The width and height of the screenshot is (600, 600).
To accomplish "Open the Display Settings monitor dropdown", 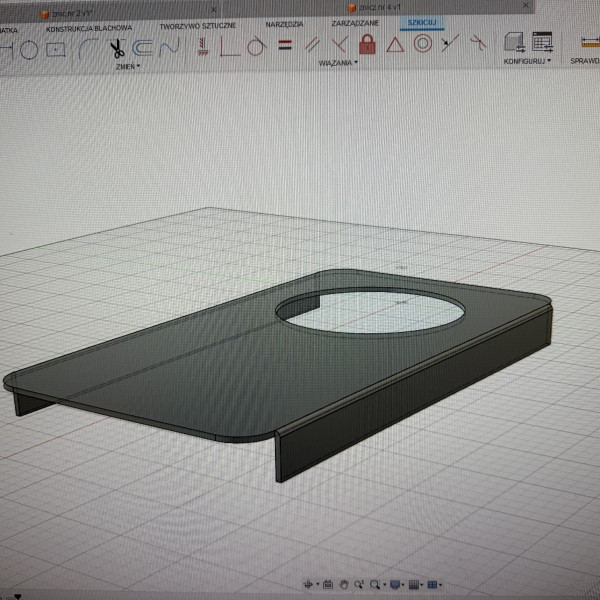I will [x=398, y=584].
